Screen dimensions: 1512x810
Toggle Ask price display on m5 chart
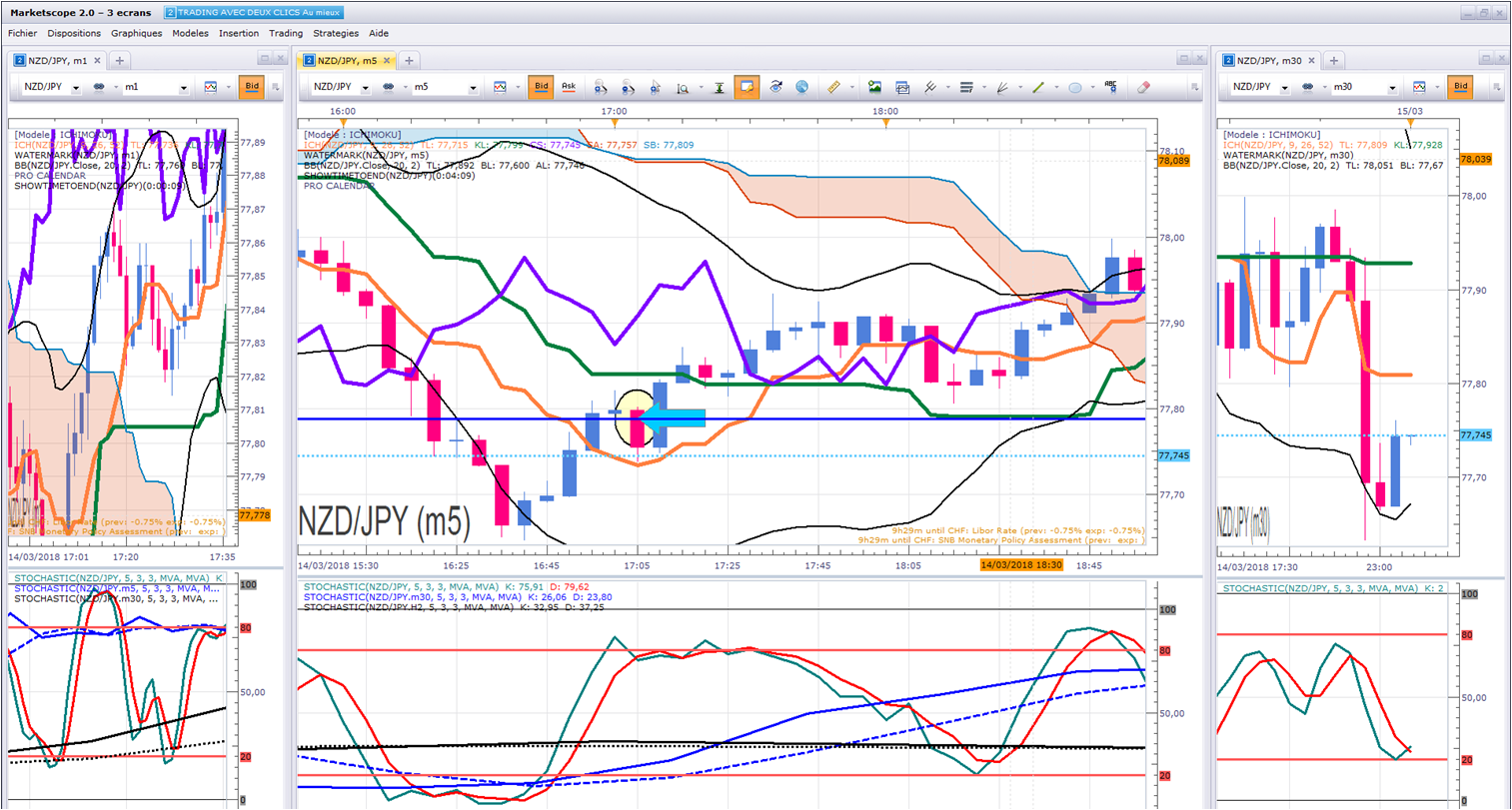[x=569, y=87]
